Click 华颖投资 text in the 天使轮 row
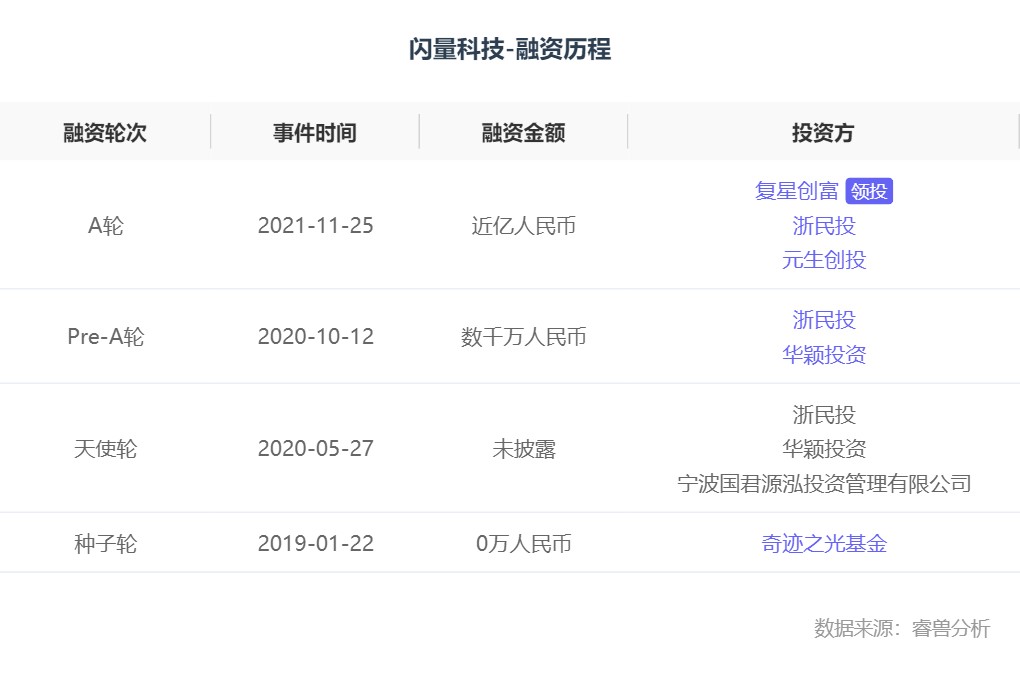 [824, 448]
